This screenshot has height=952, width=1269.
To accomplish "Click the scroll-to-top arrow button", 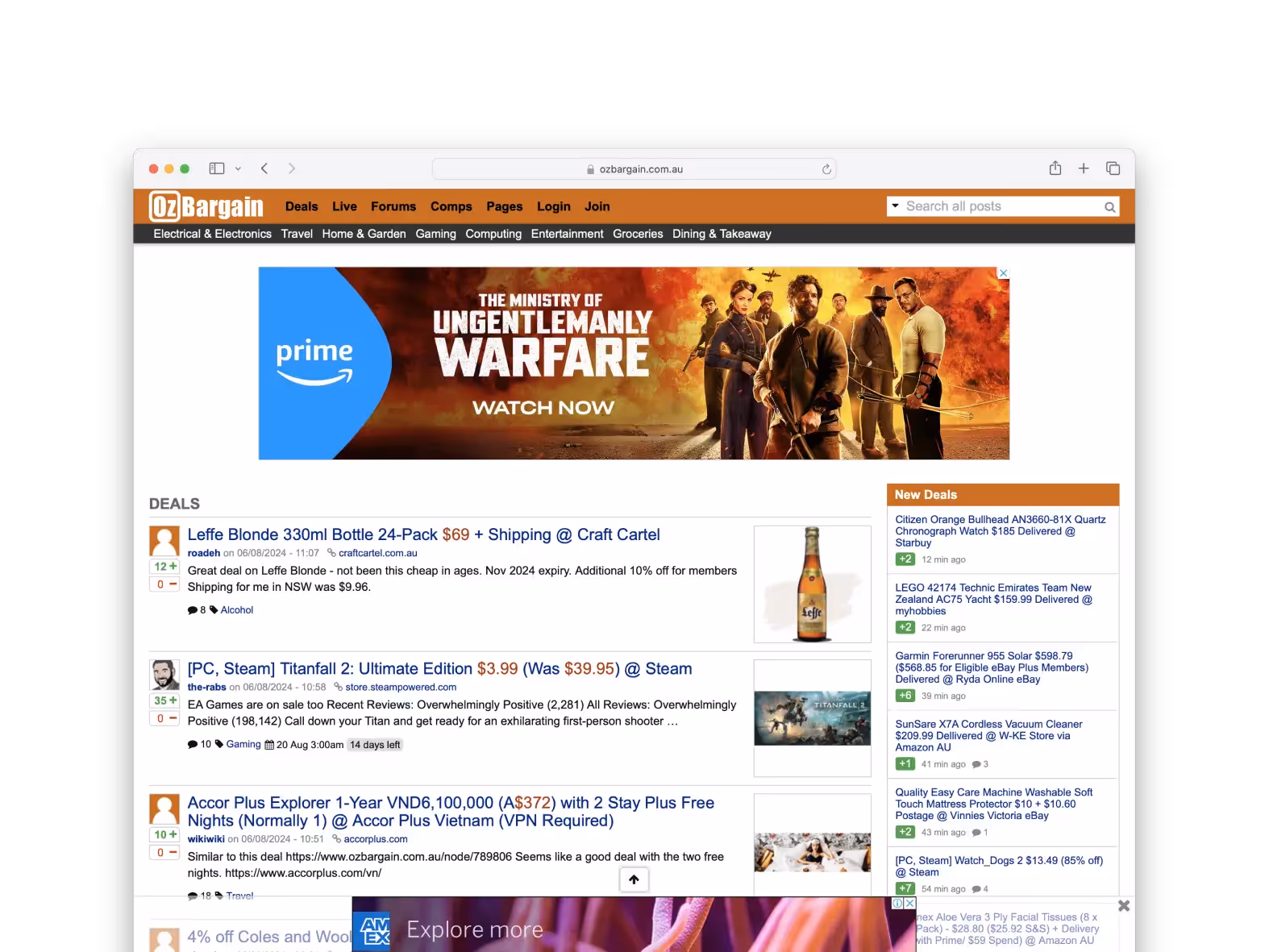I will point(634,879).
